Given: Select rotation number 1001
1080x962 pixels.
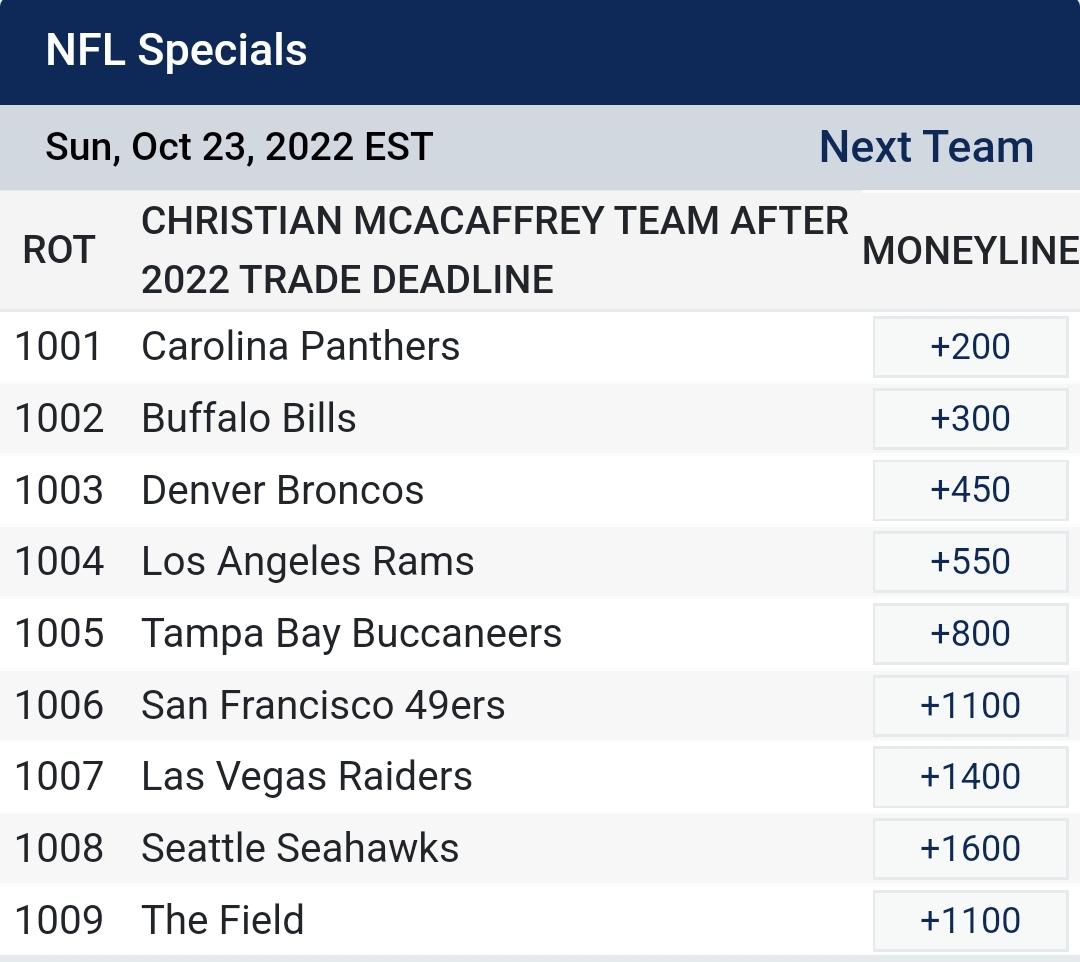Looking at the screenshot, I should tap(57, 346).
